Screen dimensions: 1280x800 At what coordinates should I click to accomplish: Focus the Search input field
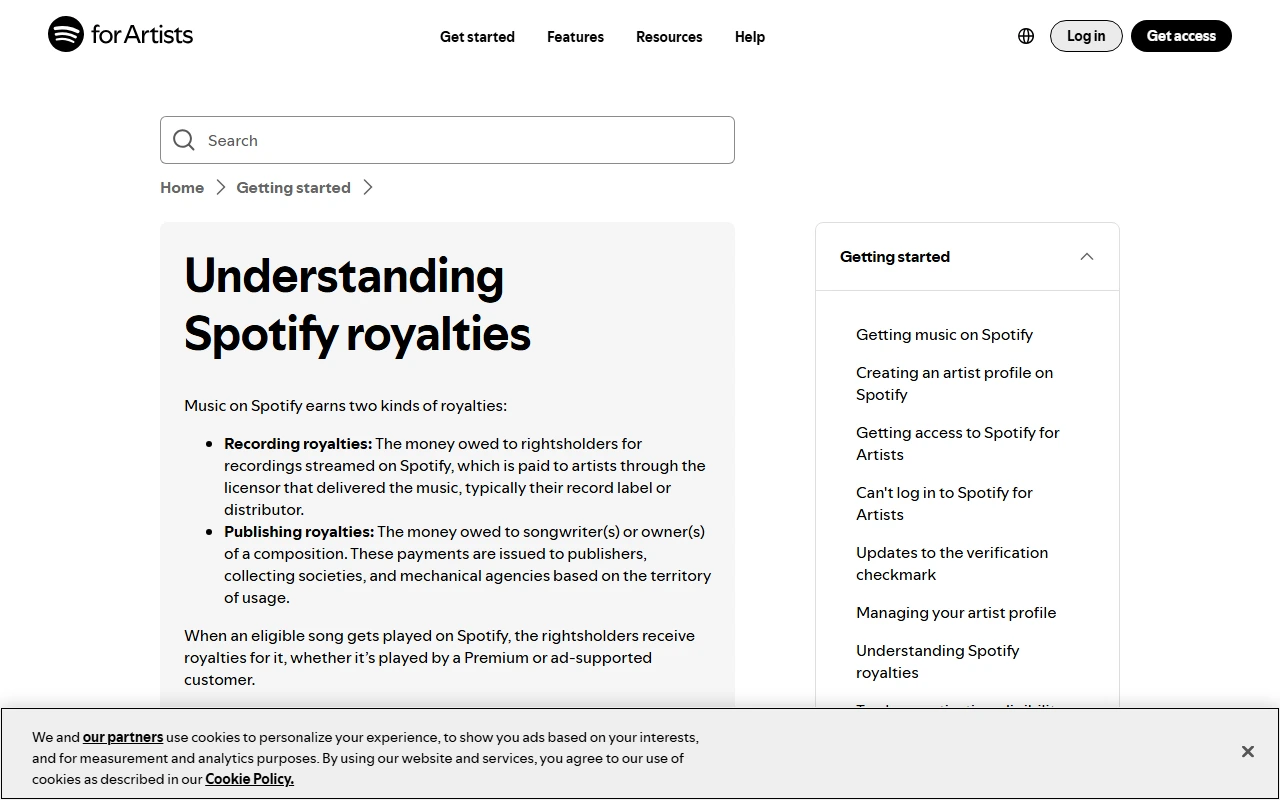447,140
